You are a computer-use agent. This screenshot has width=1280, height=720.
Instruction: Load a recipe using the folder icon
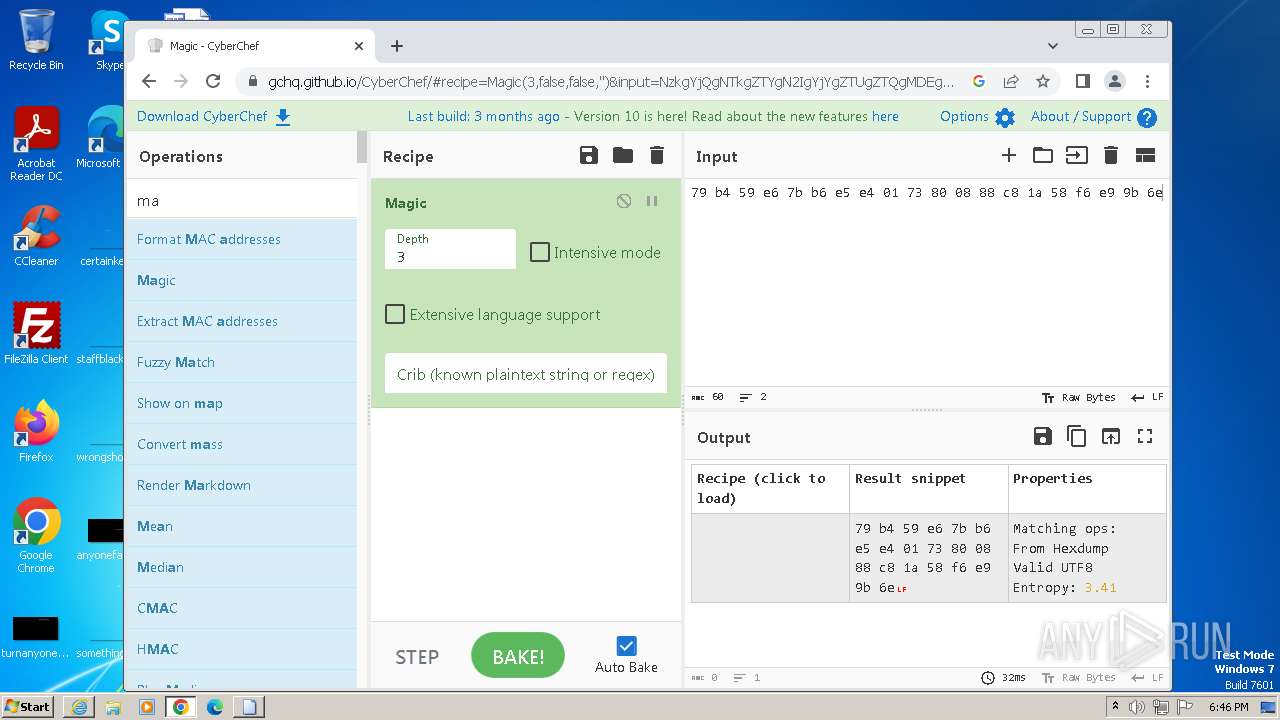[x=623, y=155]
